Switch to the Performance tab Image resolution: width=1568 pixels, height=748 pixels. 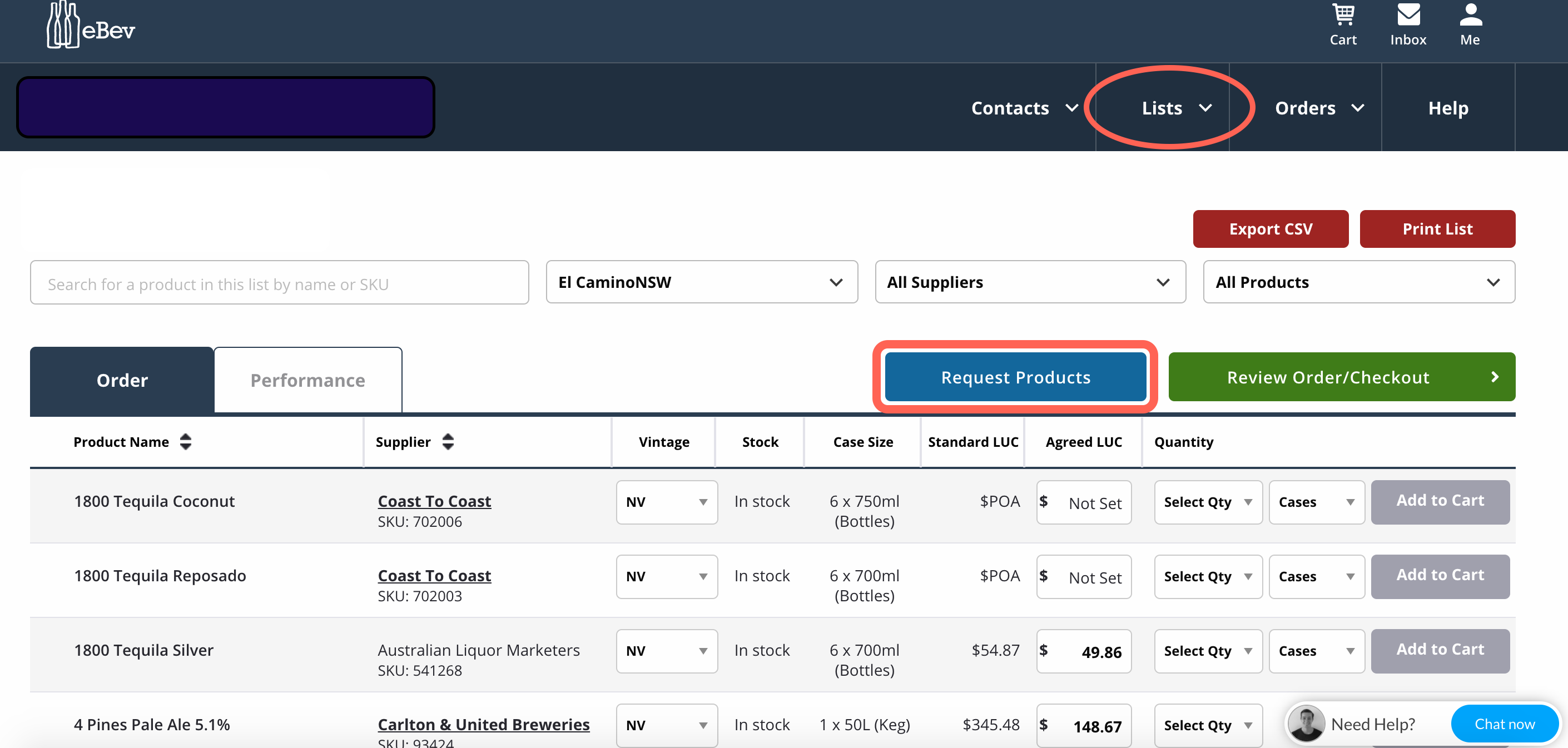[307, 380]
